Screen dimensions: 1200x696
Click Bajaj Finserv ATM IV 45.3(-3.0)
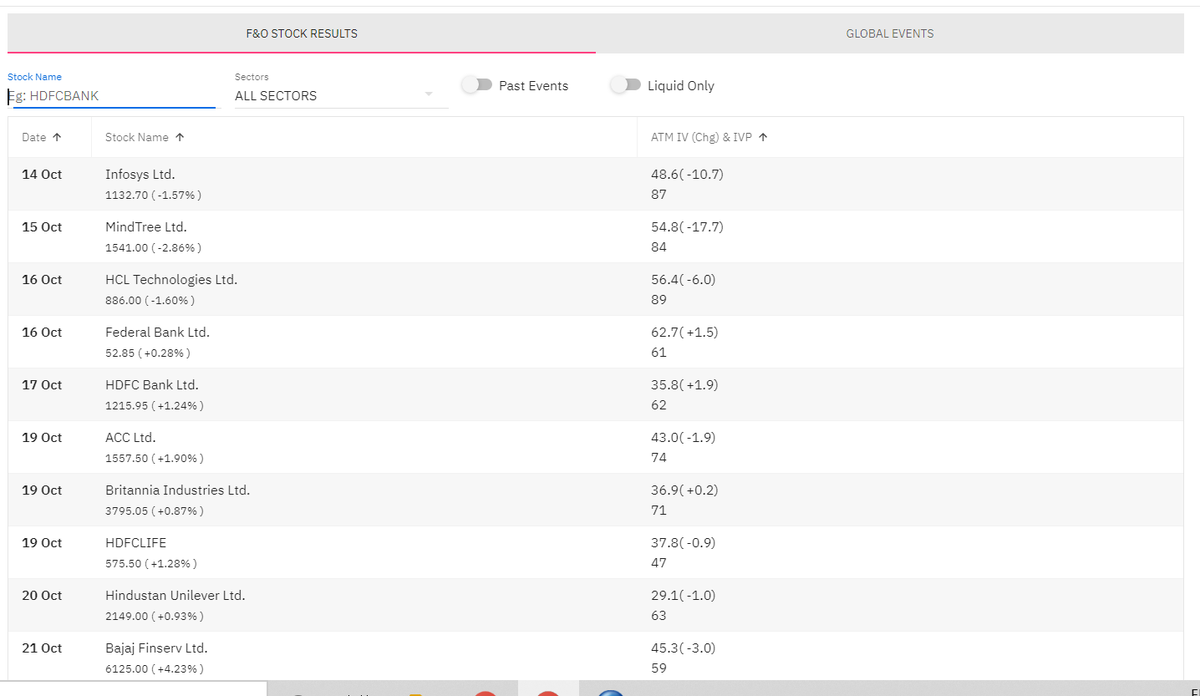click(x=683, y=648)
